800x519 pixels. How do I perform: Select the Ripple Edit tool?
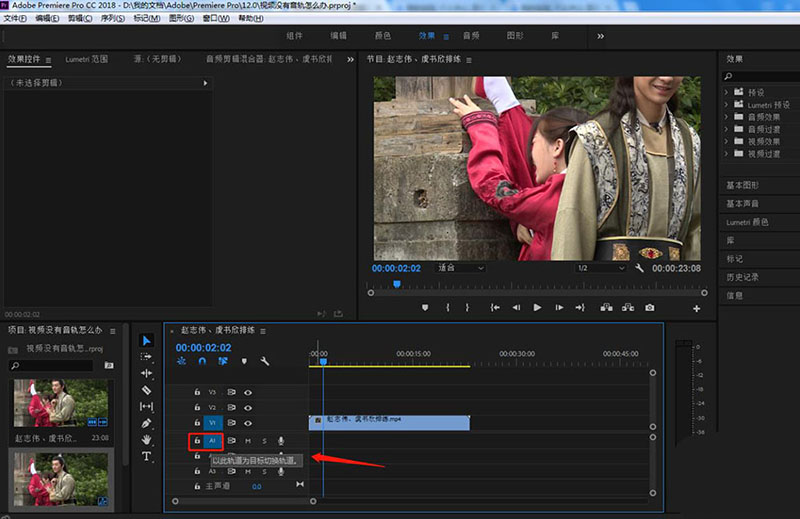147,373
